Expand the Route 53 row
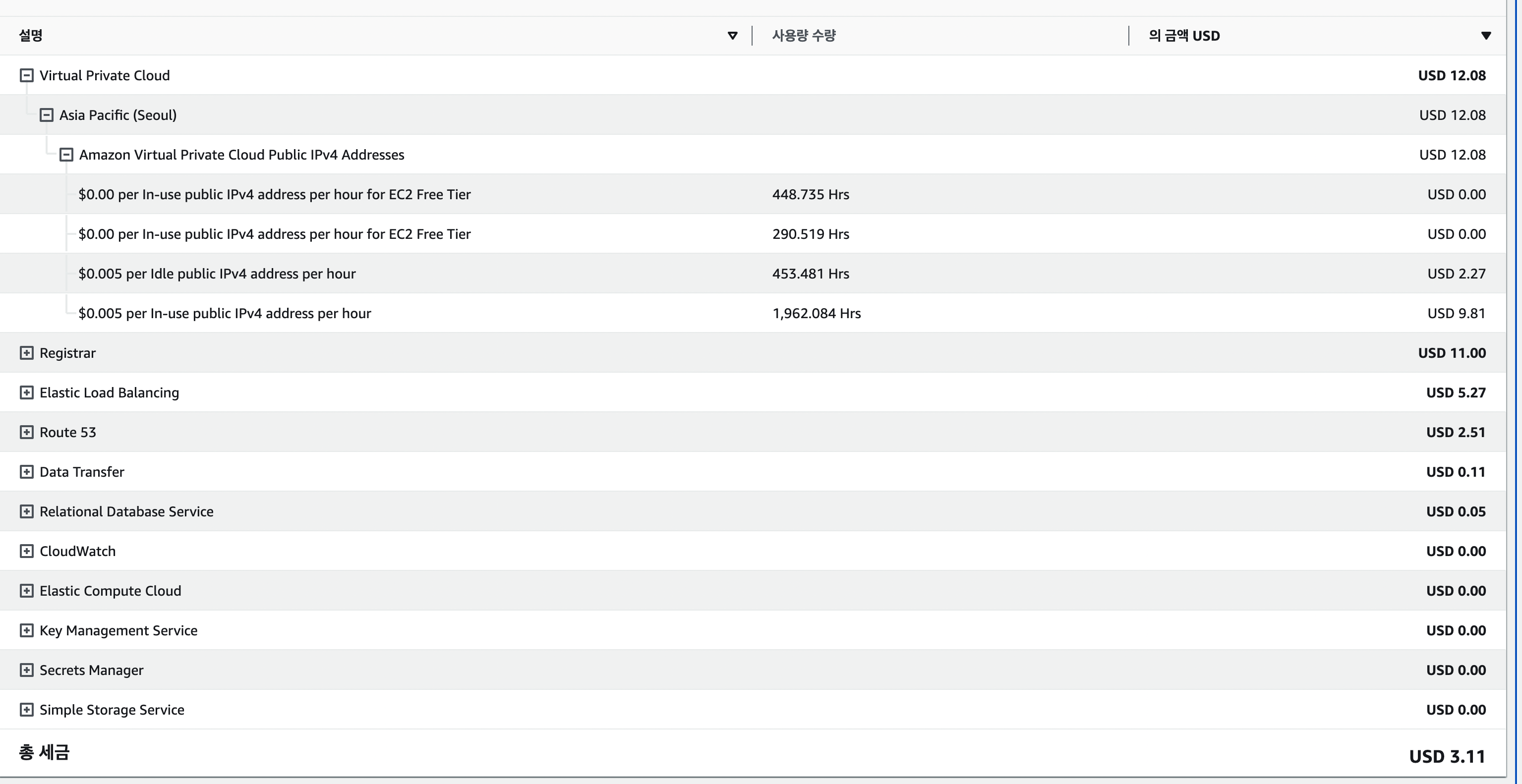1522x784 pixels. click(27, 432)
